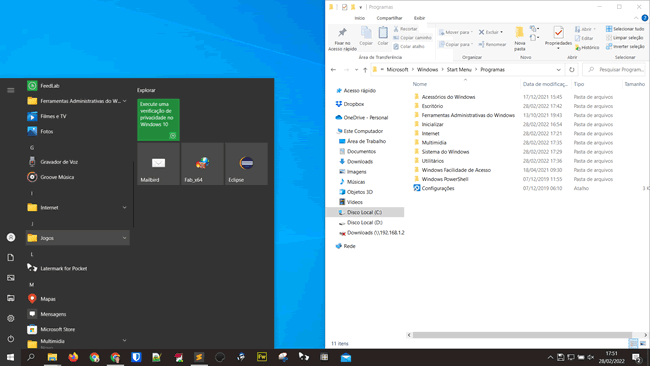Open the notification center icon
Image resolution: width=650 pixels, height=366 pixels.
[637, 357]
